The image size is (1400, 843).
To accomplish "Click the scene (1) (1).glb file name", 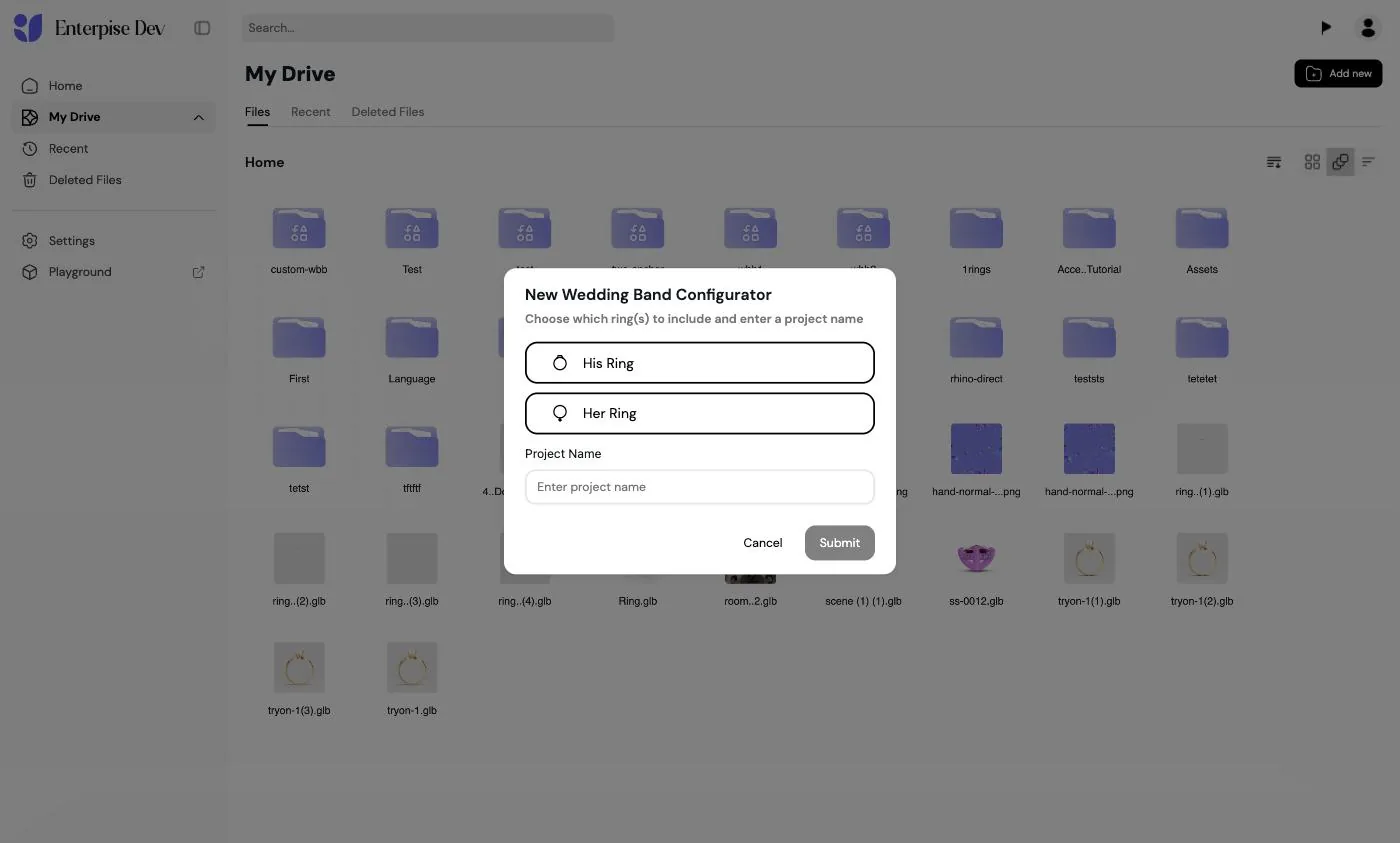I will click(x=864, y=601).
